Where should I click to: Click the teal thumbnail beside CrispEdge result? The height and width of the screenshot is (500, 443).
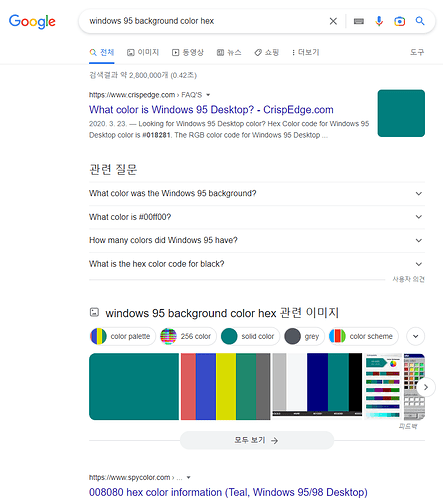(401, 113)
